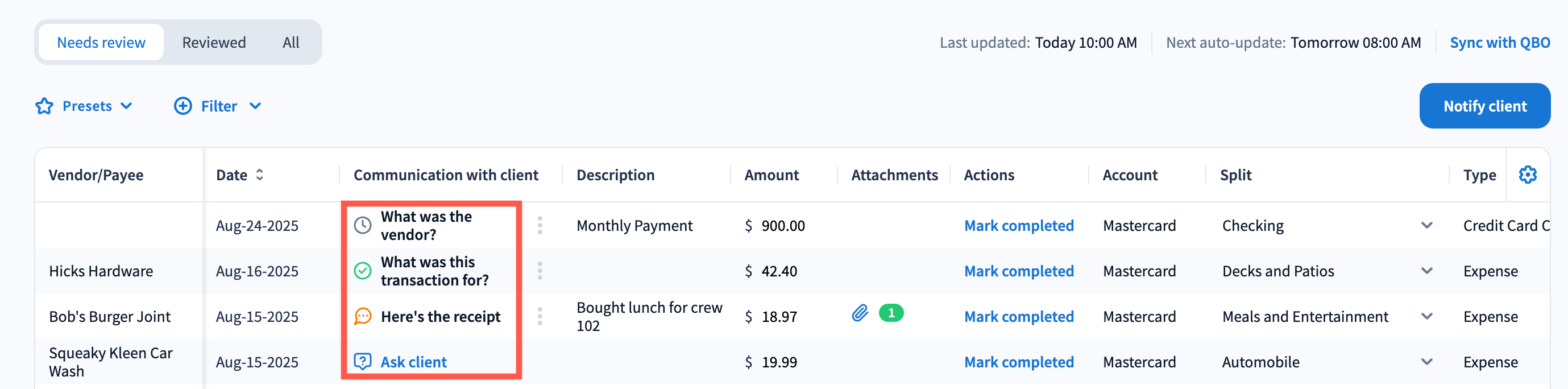This screenshot has width=1568, height=389.
Task: Click green attachment count badge
Action: pos(891,313)
